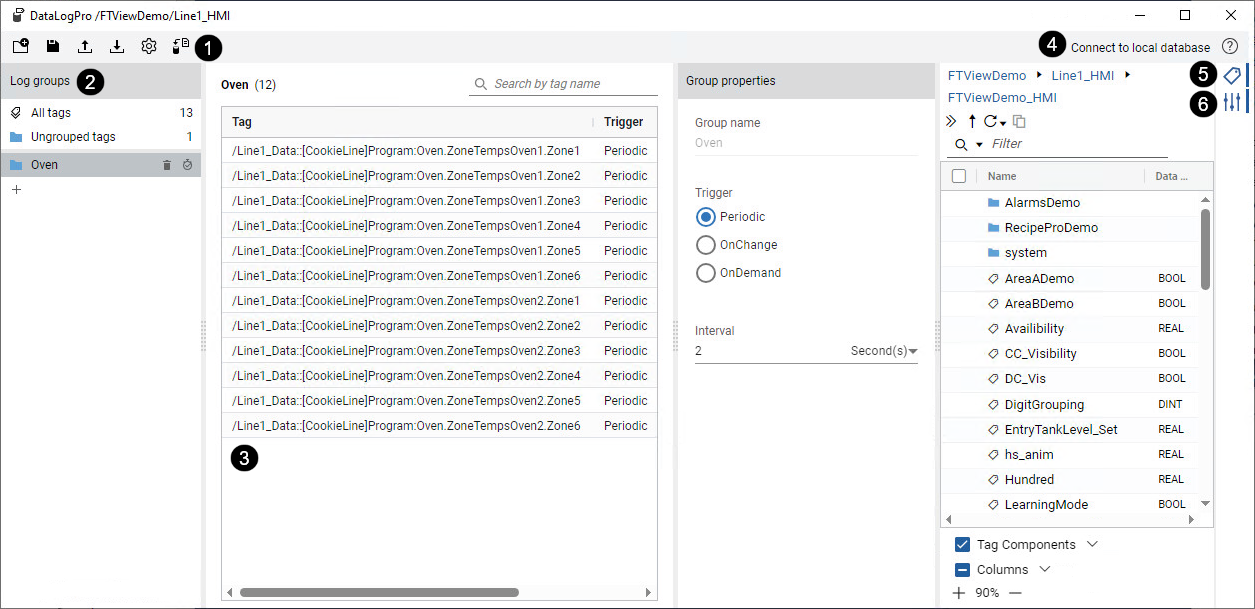Viewport: 1255px width, 609px height.
Task: Save the configuration with the floppy disk icon
Action: tap(53, 46)
